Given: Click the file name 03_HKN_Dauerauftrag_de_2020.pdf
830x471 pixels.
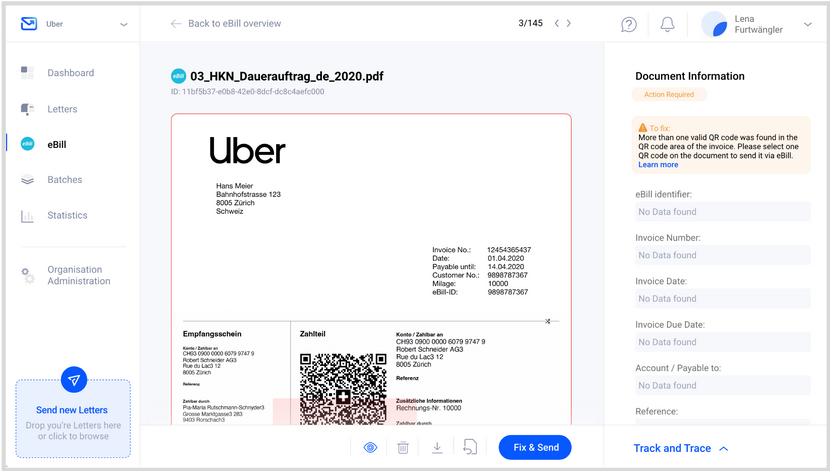Looking at the screenshot, I should click(x=287, y=76).
